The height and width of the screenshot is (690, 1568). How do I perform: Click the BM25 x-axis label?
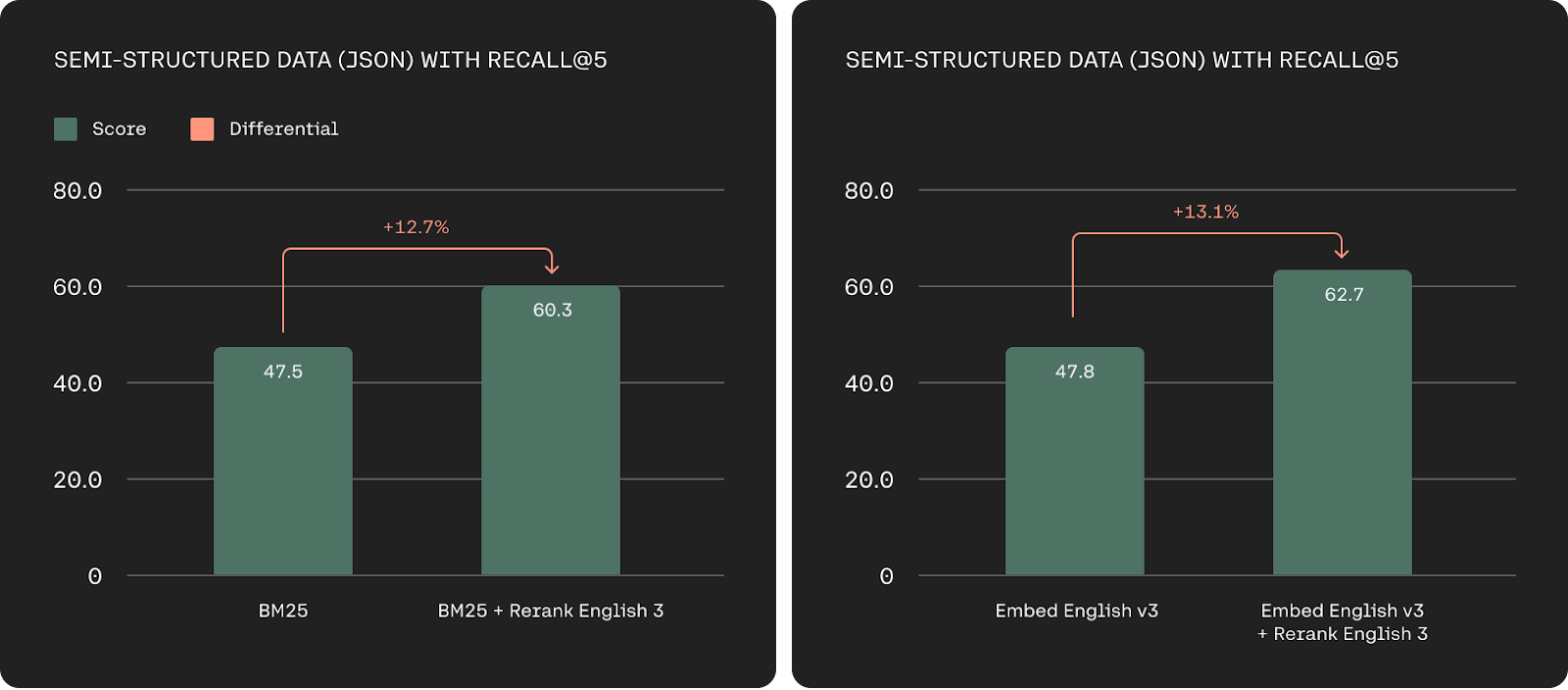click(283, 611)
